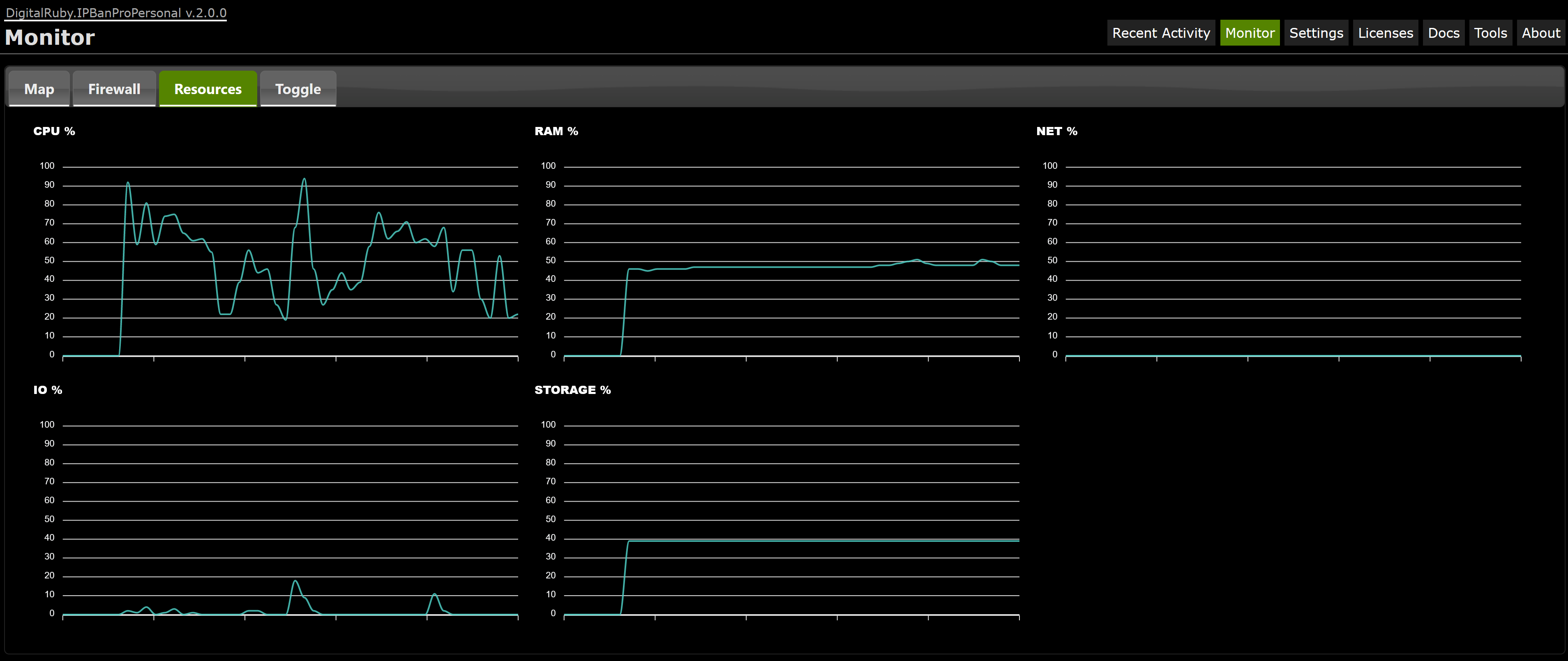
Task: Open the Settings page
Action: click(1316, 33)
